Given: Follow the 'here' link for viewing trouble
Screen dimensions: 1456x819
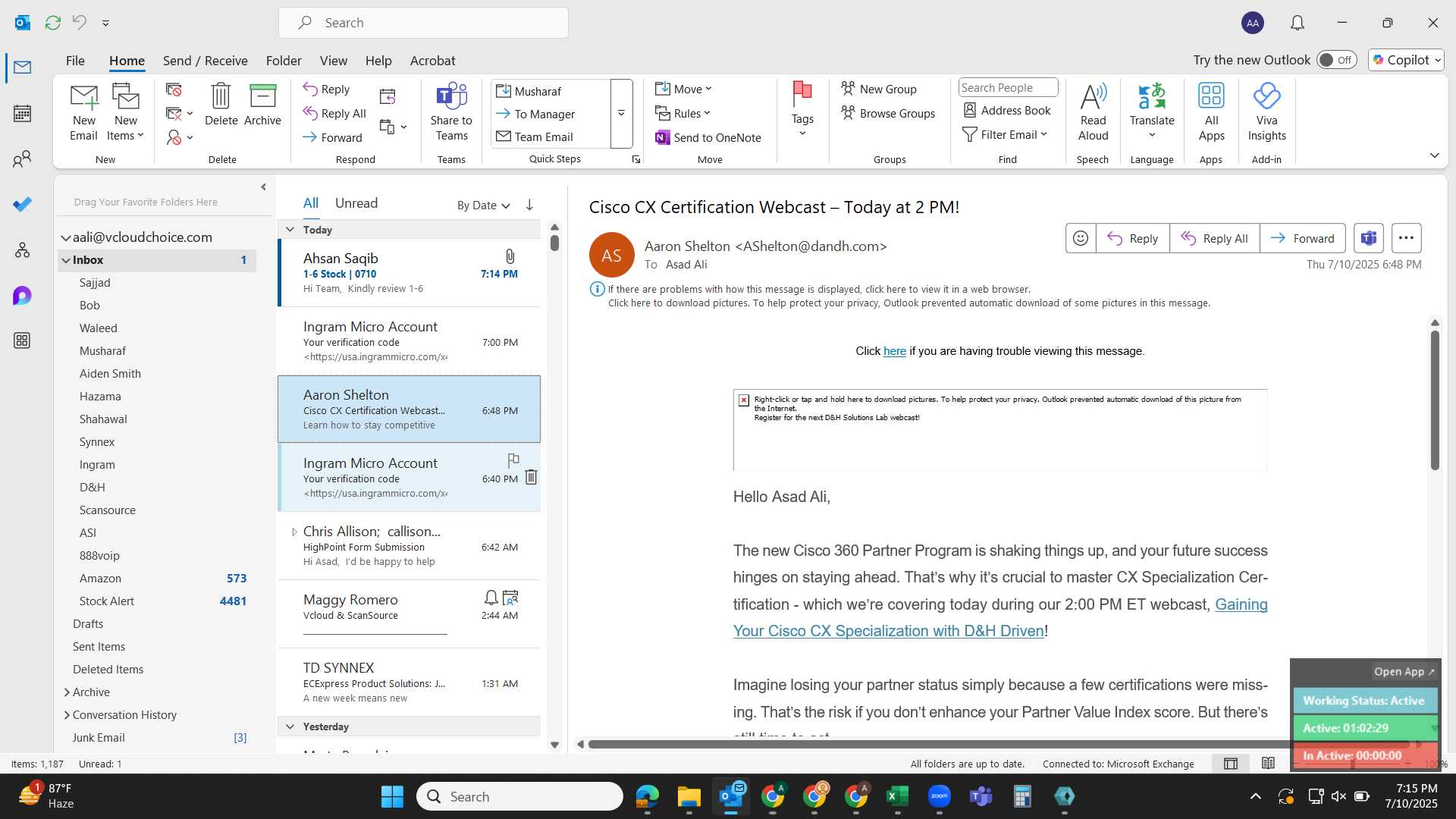Looking at the screenshot, I should pos(894,351).
